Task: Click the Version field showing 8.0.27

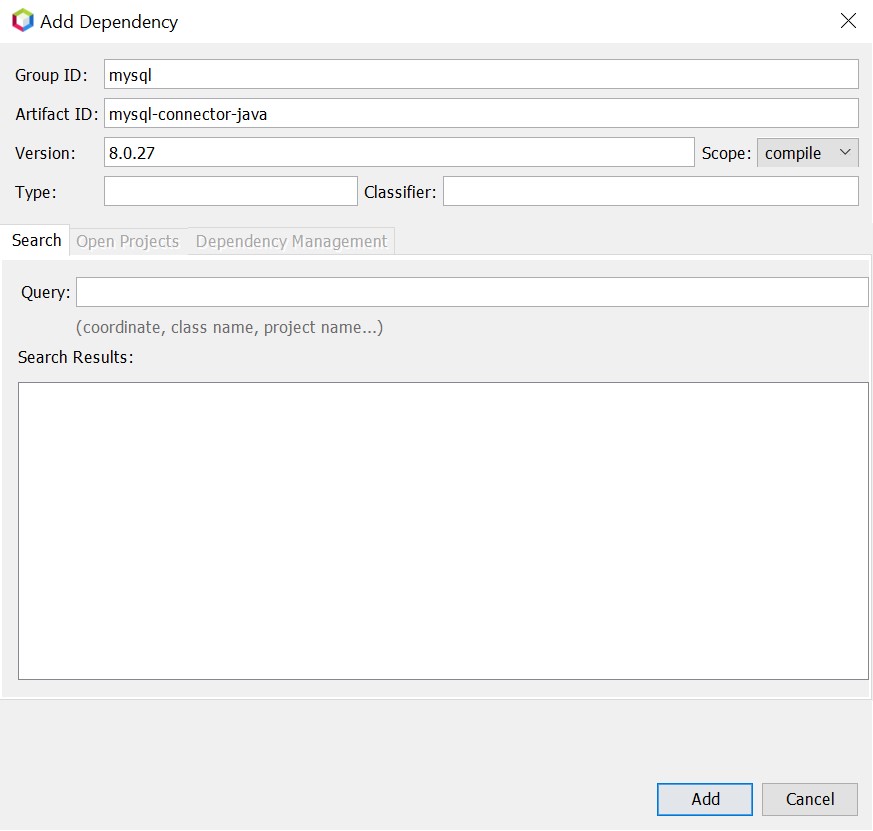Action: click(398, 152)
